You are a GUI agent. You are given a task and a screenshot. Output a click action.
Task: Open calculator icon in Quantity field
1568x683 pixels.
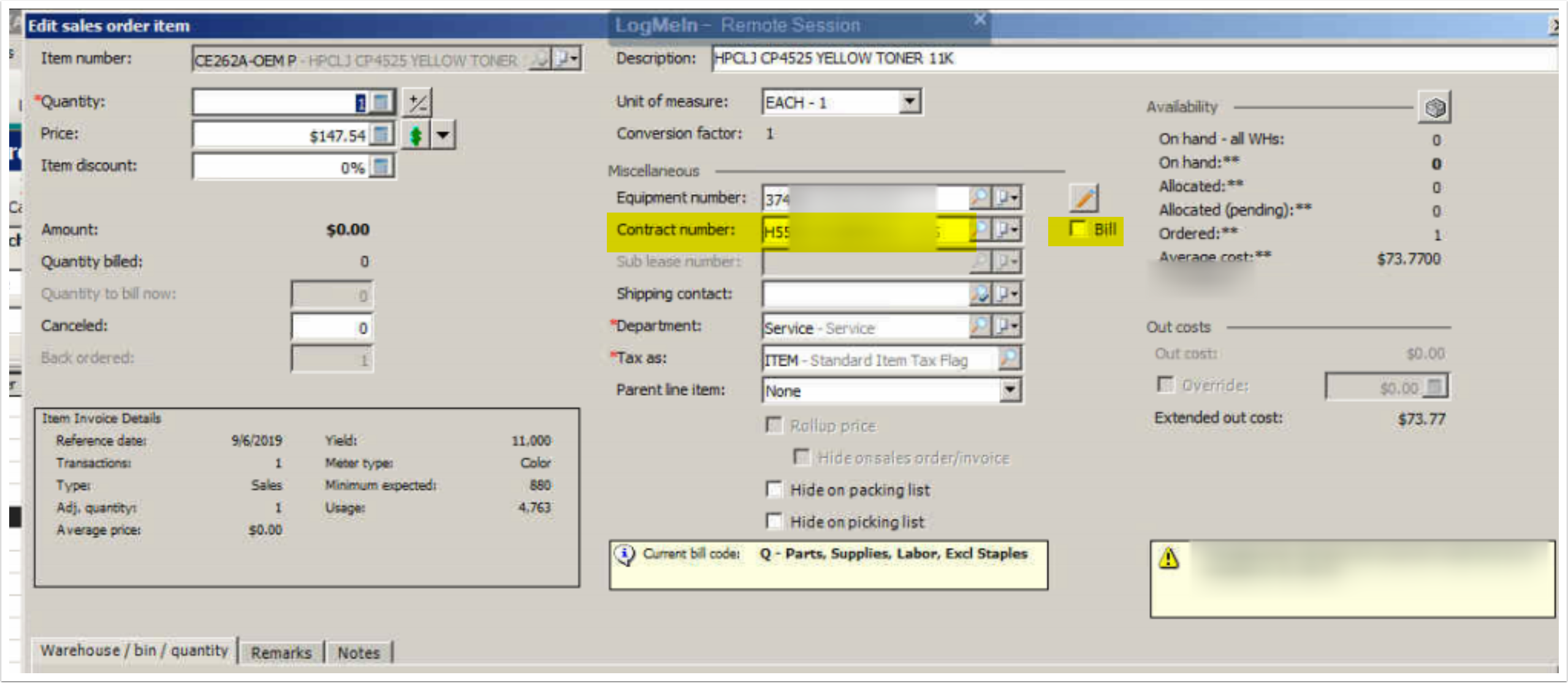tap(381, 102)
